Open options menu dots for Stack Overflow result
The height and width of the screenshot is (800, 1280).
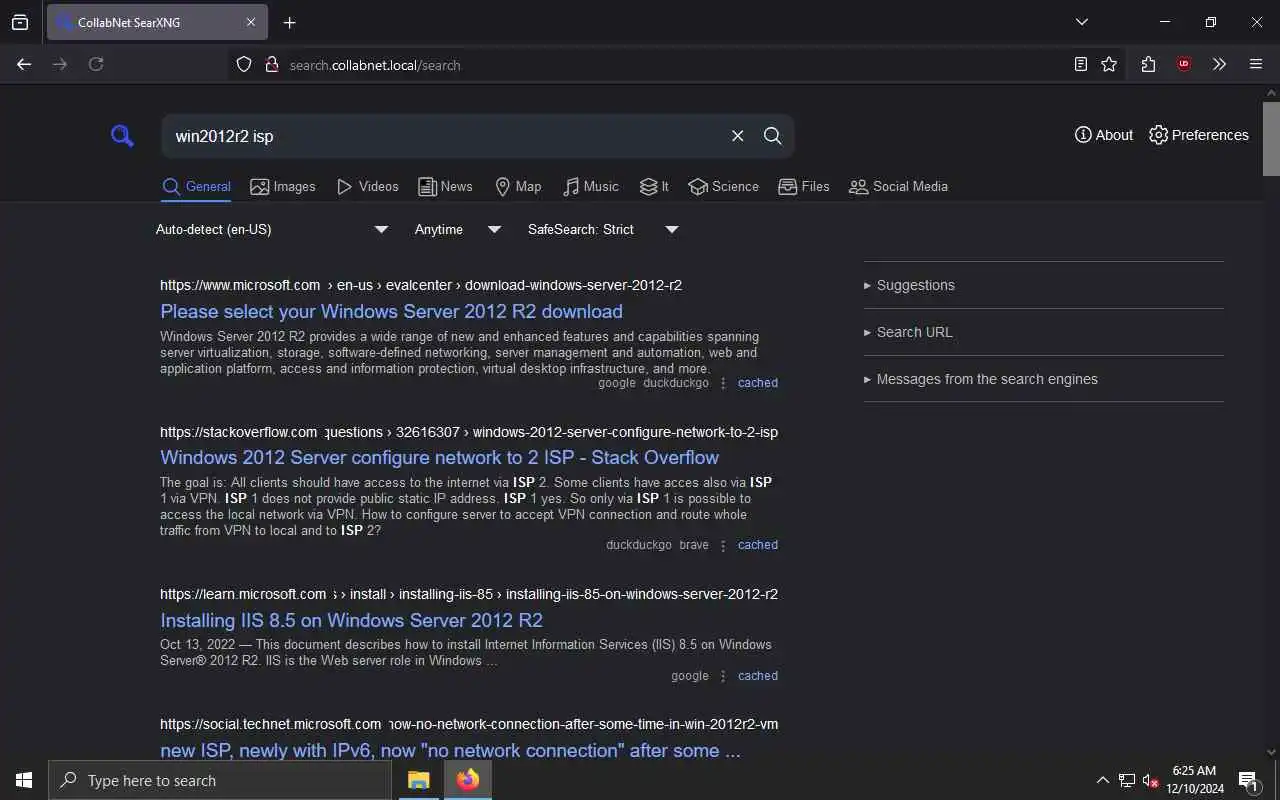[723, 545]
